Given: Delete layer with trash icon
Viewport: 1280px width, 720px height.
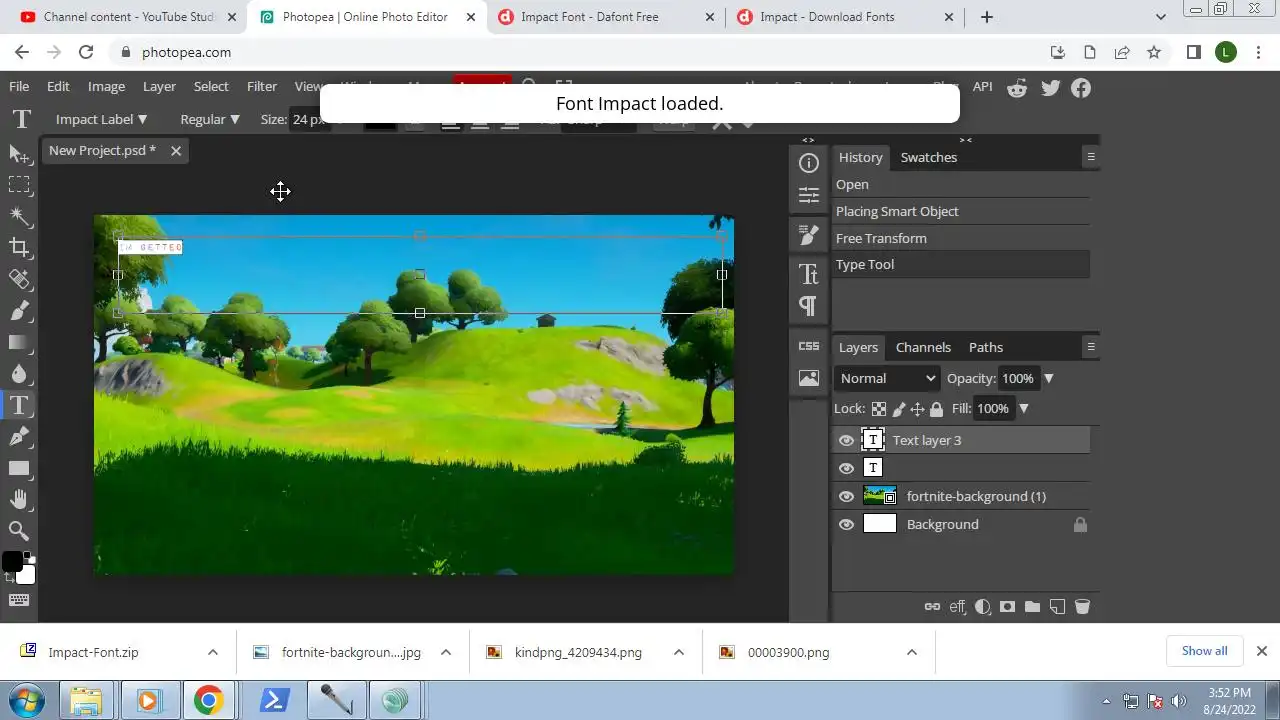Looking at the screenshot, I should point(1082,606).
